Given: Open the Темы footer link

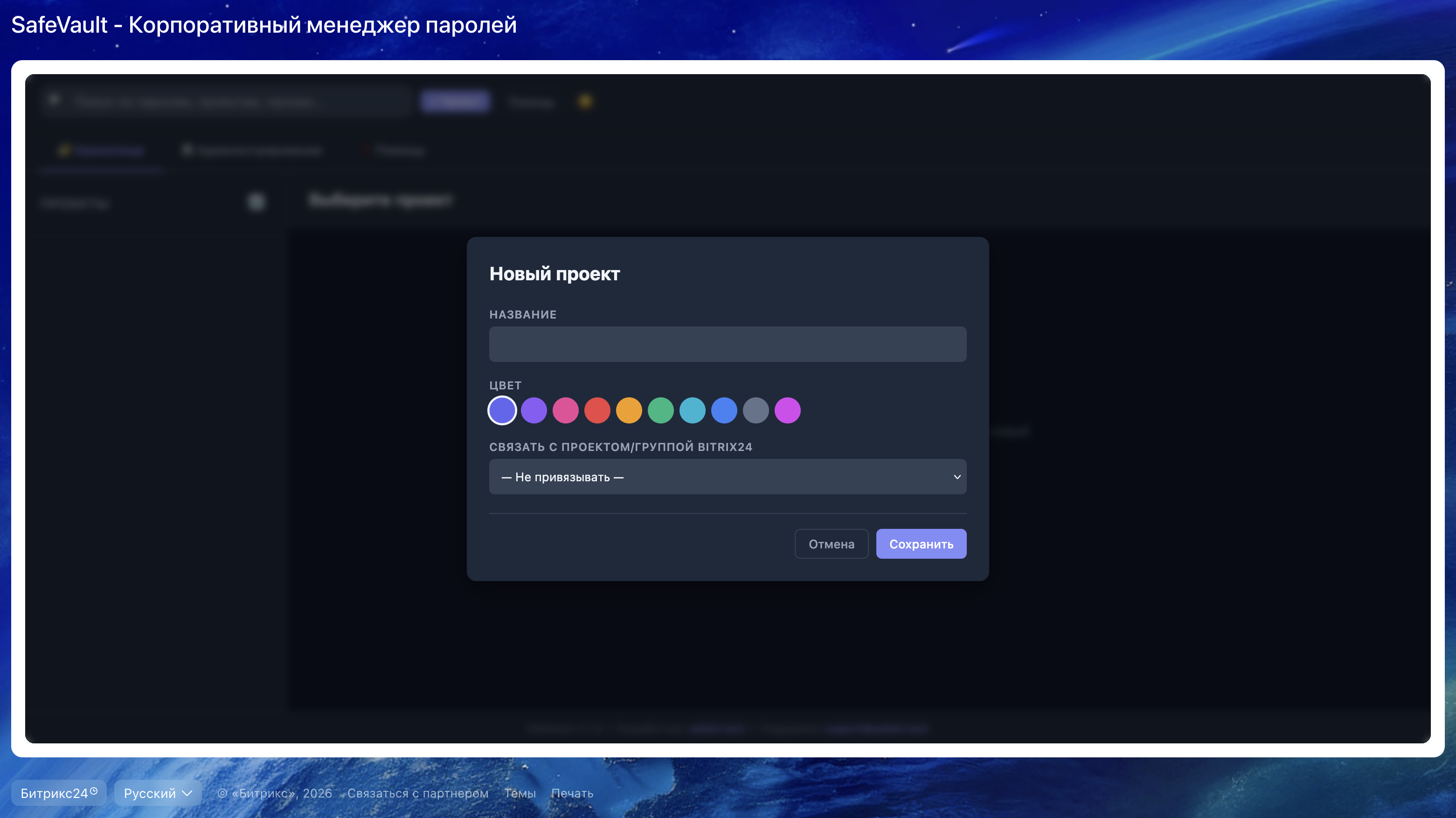Looking at the screenshot, I should [520, 792].
